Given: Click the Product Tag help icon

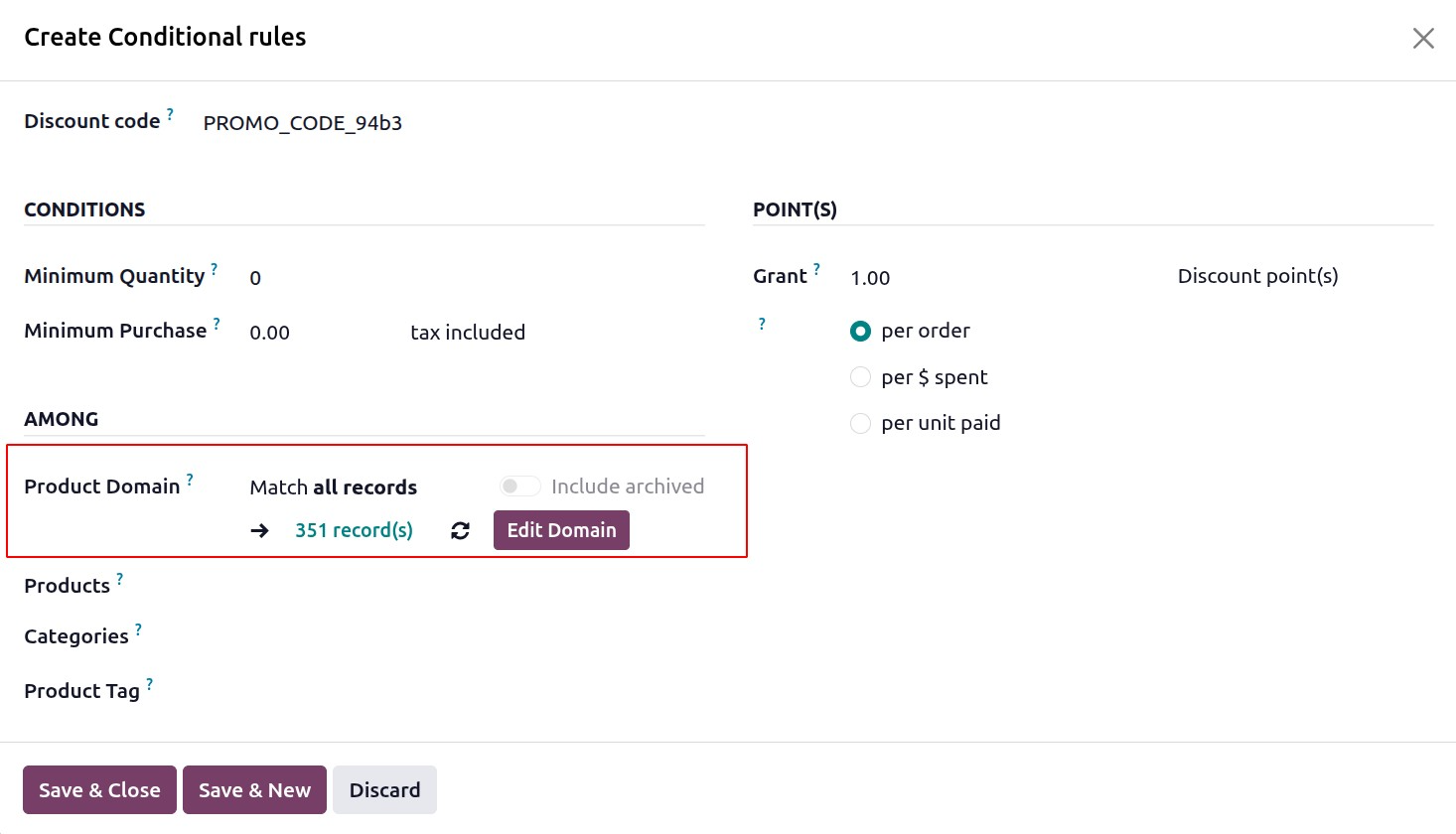Looking at the screenshot, I should 149,684.
